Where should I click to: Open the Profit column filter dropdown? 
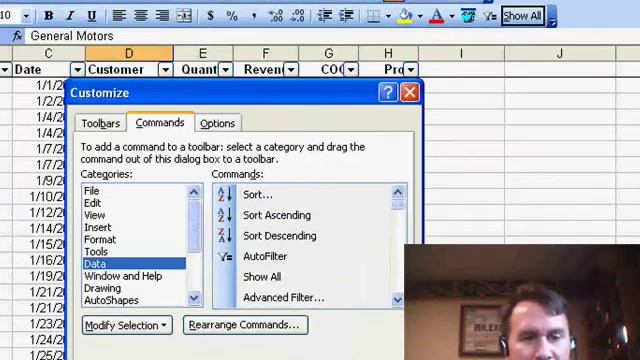point(411,70)
